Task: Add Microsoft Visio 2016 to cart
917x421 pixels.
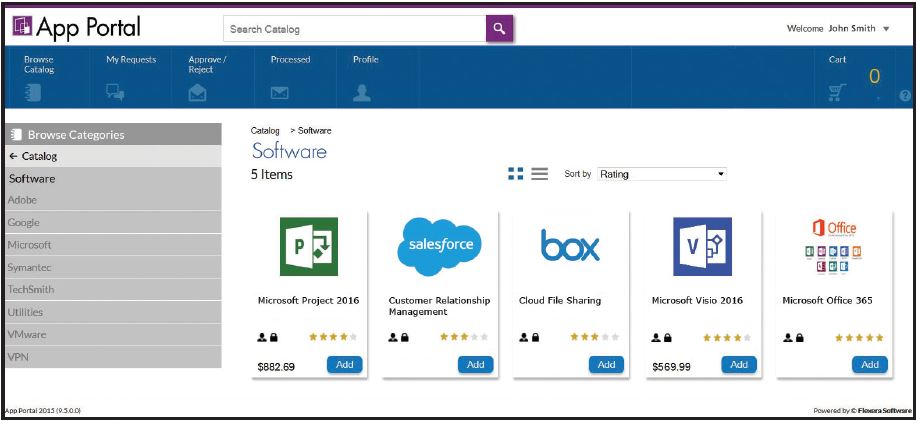Action: coord(739,364)
